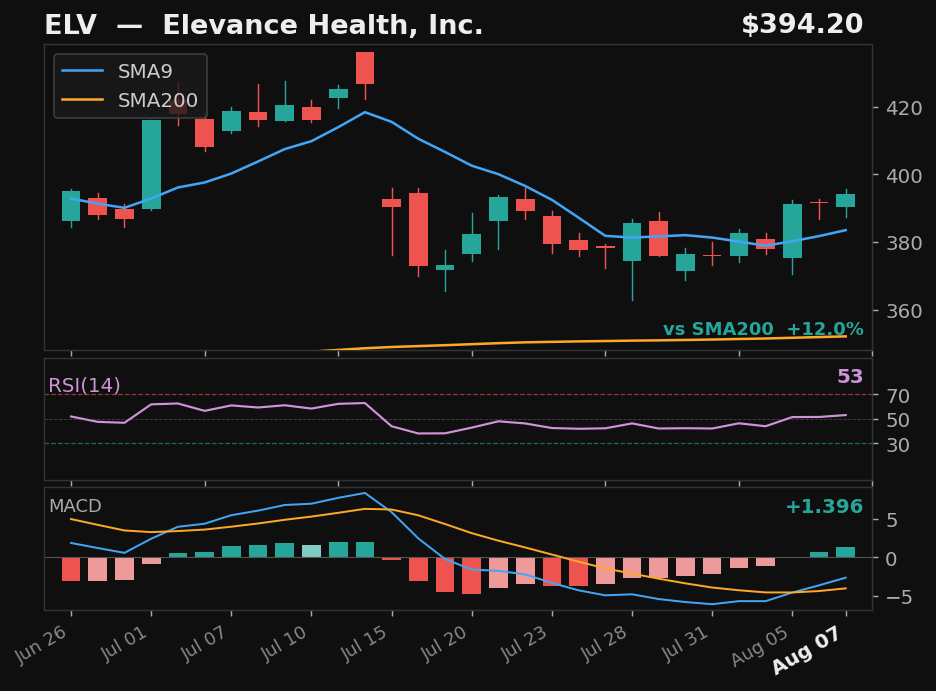The height and width of the screenshot is (691, 936).
Task: Click the last green MACD histogram bar at Aug 07
Action: click(845, 553)
